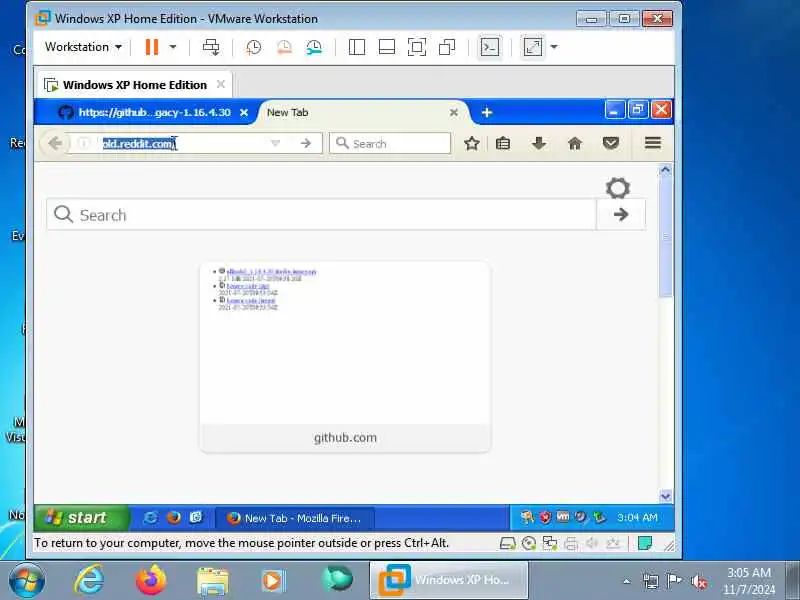
Task: Revert the VM to its last snapshot
Action: coord(284,47)
